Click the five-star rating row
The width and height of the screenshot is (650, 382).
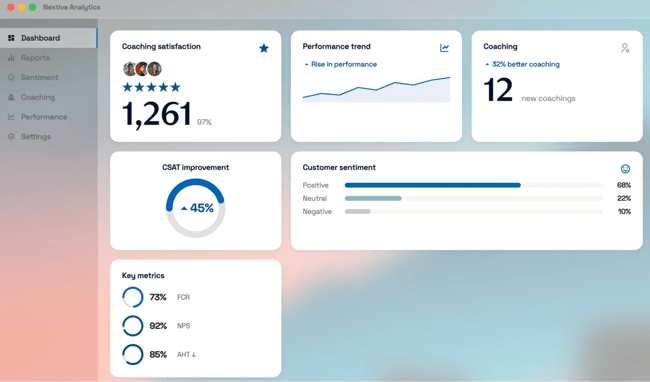[151, 87]
